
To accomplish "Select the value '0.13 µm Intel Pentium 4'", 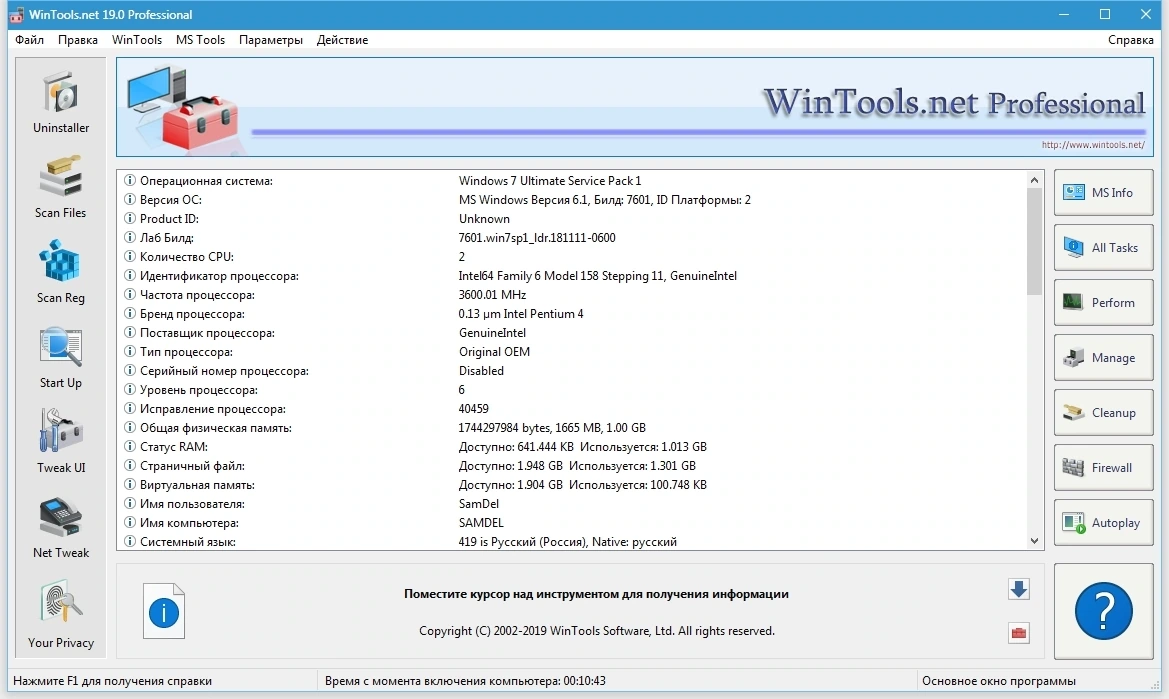I will pos(520,314).
